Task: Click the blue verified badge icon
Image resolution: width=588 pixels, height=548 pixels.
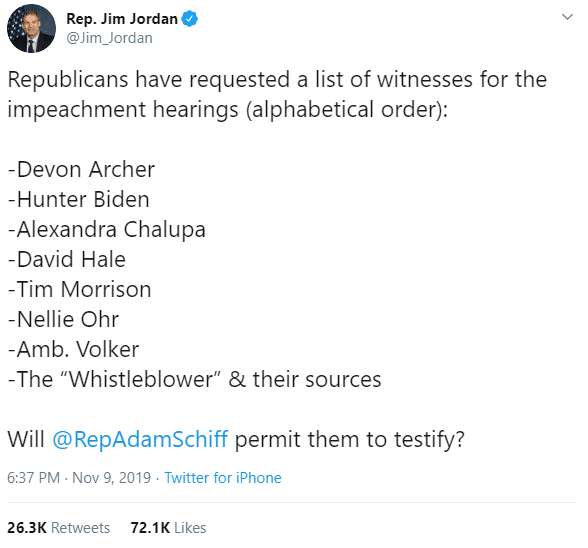Action: click(190, 19)
